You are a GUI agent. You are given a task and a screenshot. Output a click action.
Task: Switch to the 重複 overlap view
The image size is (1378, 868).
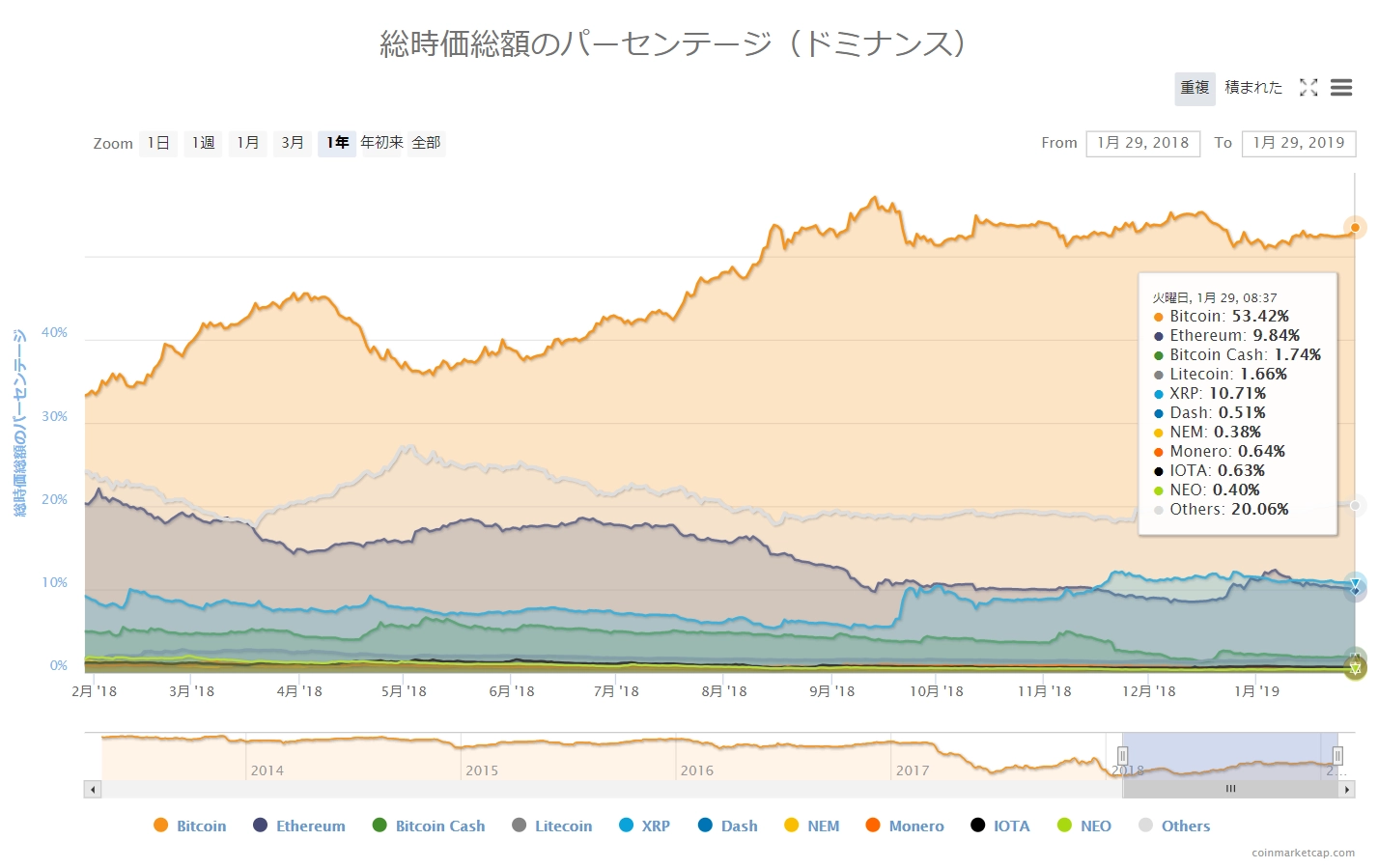click(x=1195, y=88)
